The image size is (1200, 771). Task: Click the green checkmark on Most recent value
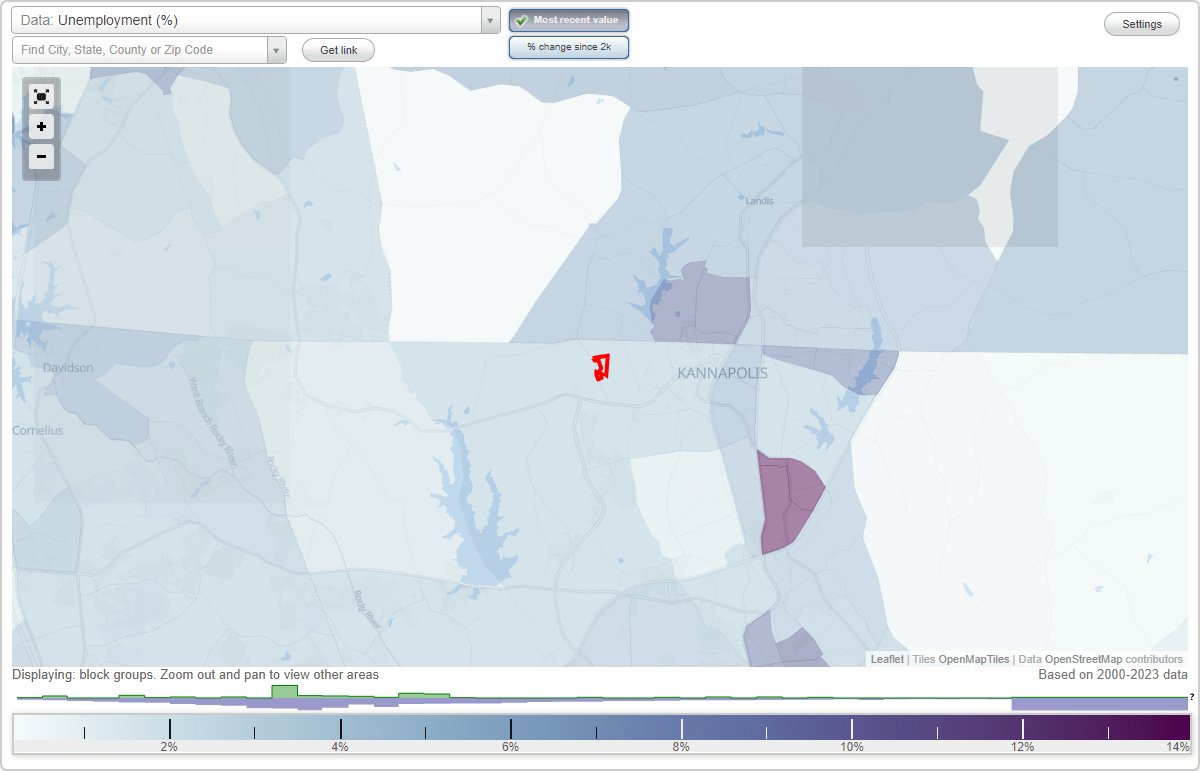pos(522,19)
